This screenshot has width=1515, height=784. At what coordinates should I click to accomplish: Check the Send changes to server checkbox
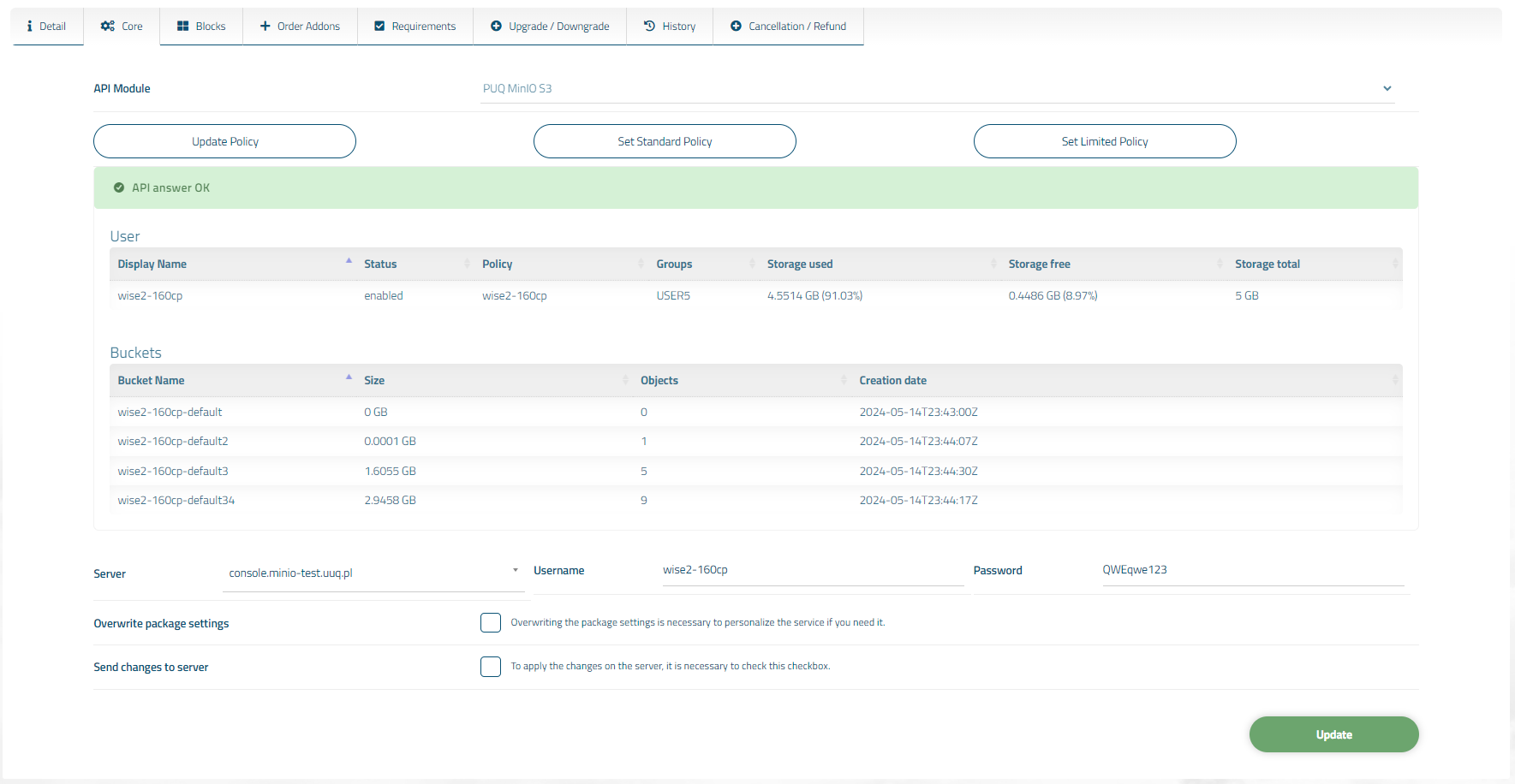(491, 667)
